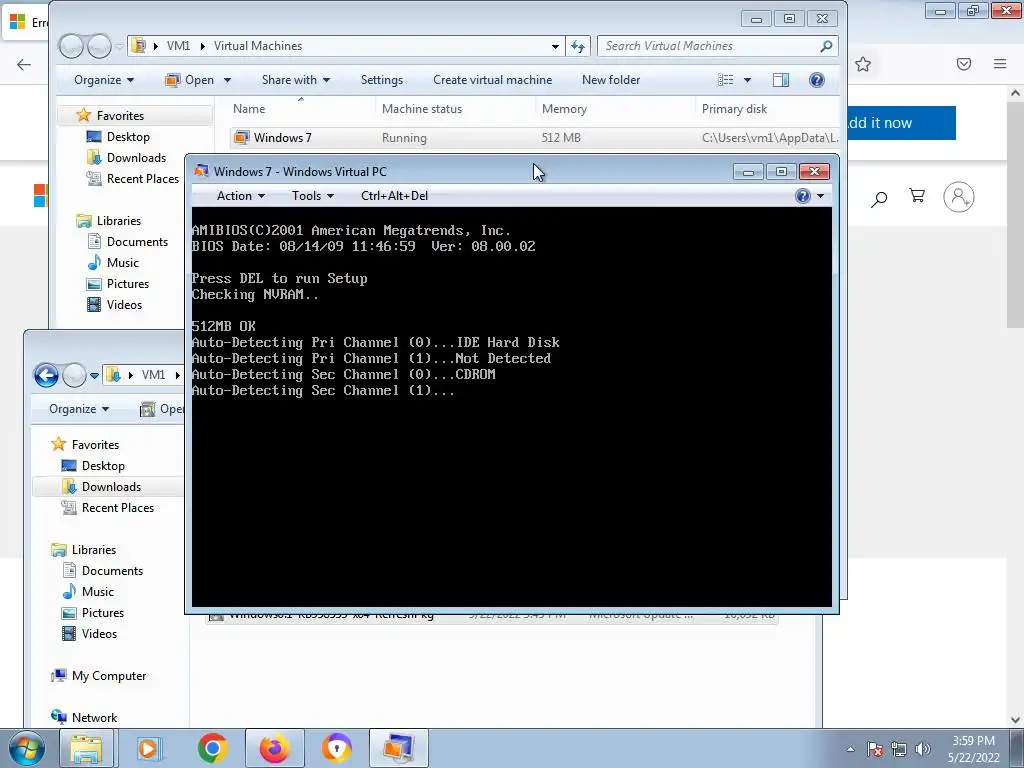The image size is (1024, 768).
Task: Send Ctrl+Alt+Del to the virtual machine
Action: 394,196
